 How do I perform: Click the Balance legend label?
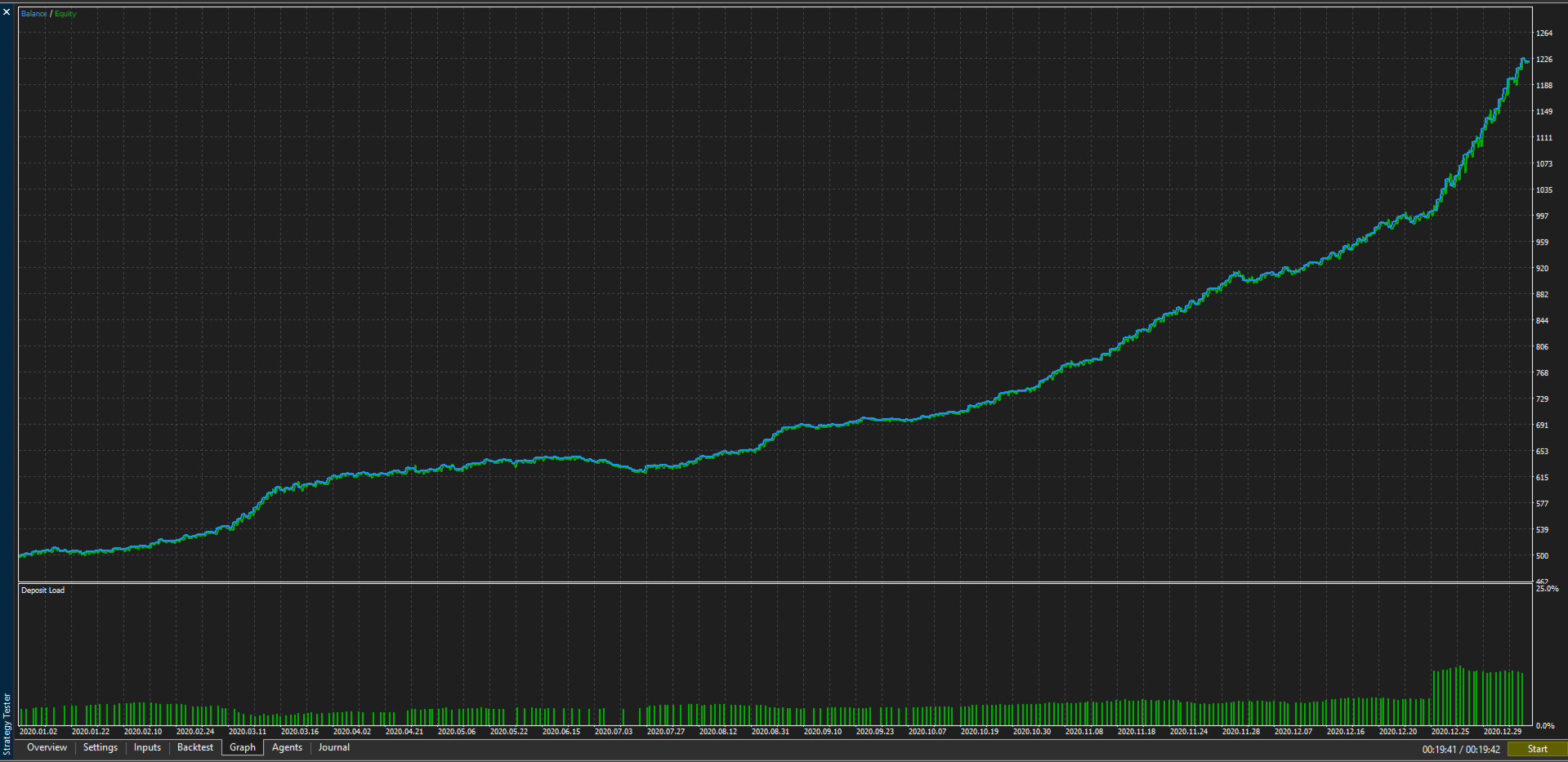pos(34,14)
